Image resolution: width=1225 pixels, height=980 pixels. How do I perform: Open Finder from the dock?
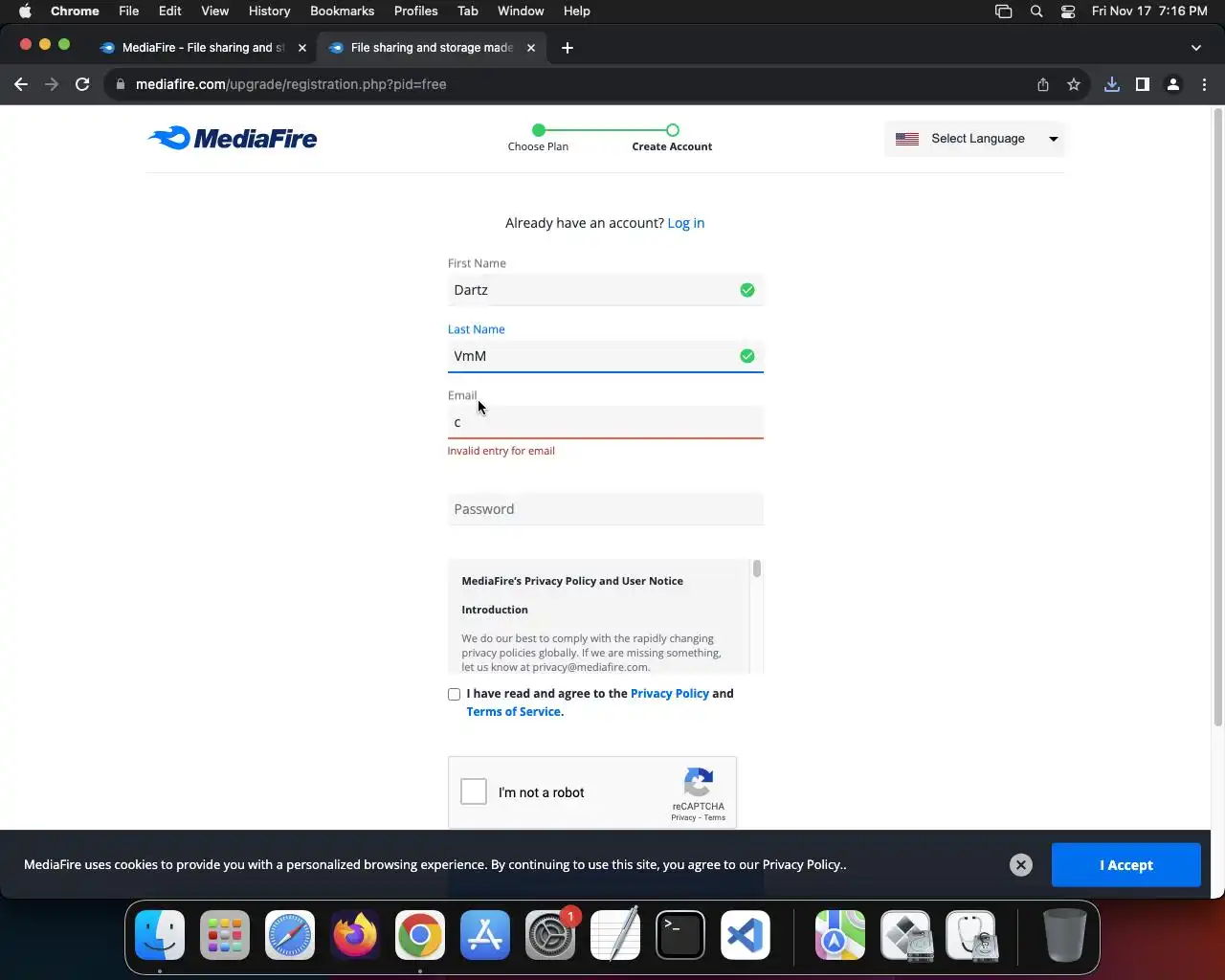tap(160, 935)
